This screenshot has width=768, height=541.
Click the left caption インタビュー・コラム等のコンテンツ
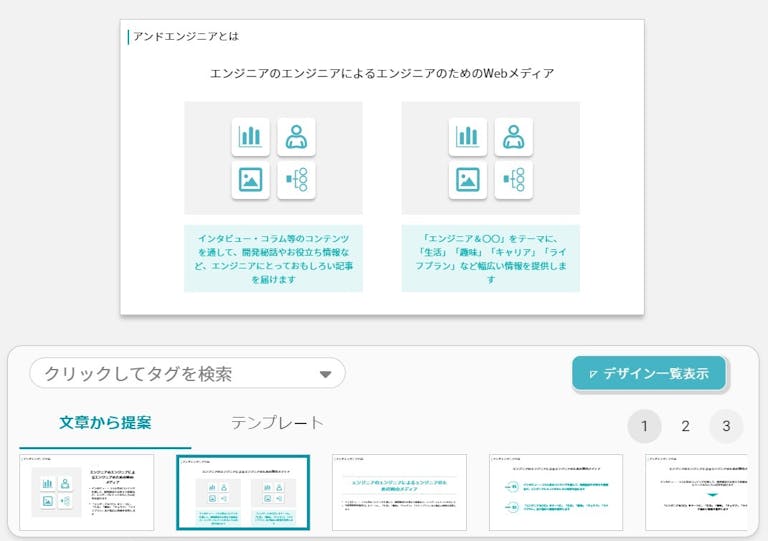click(273, 259)
